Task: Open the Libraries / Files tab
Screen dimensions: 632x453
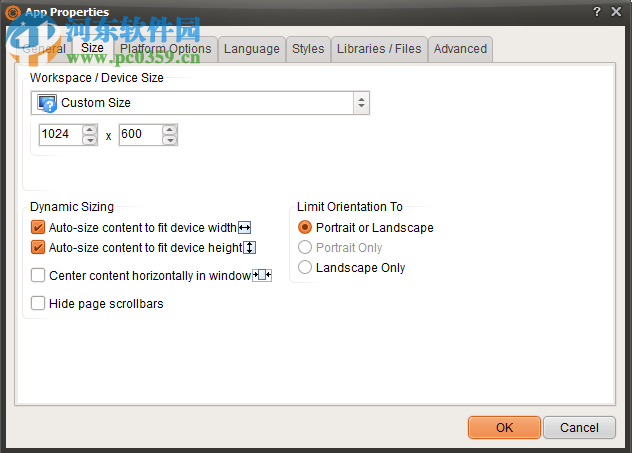Action: point(379,48)
